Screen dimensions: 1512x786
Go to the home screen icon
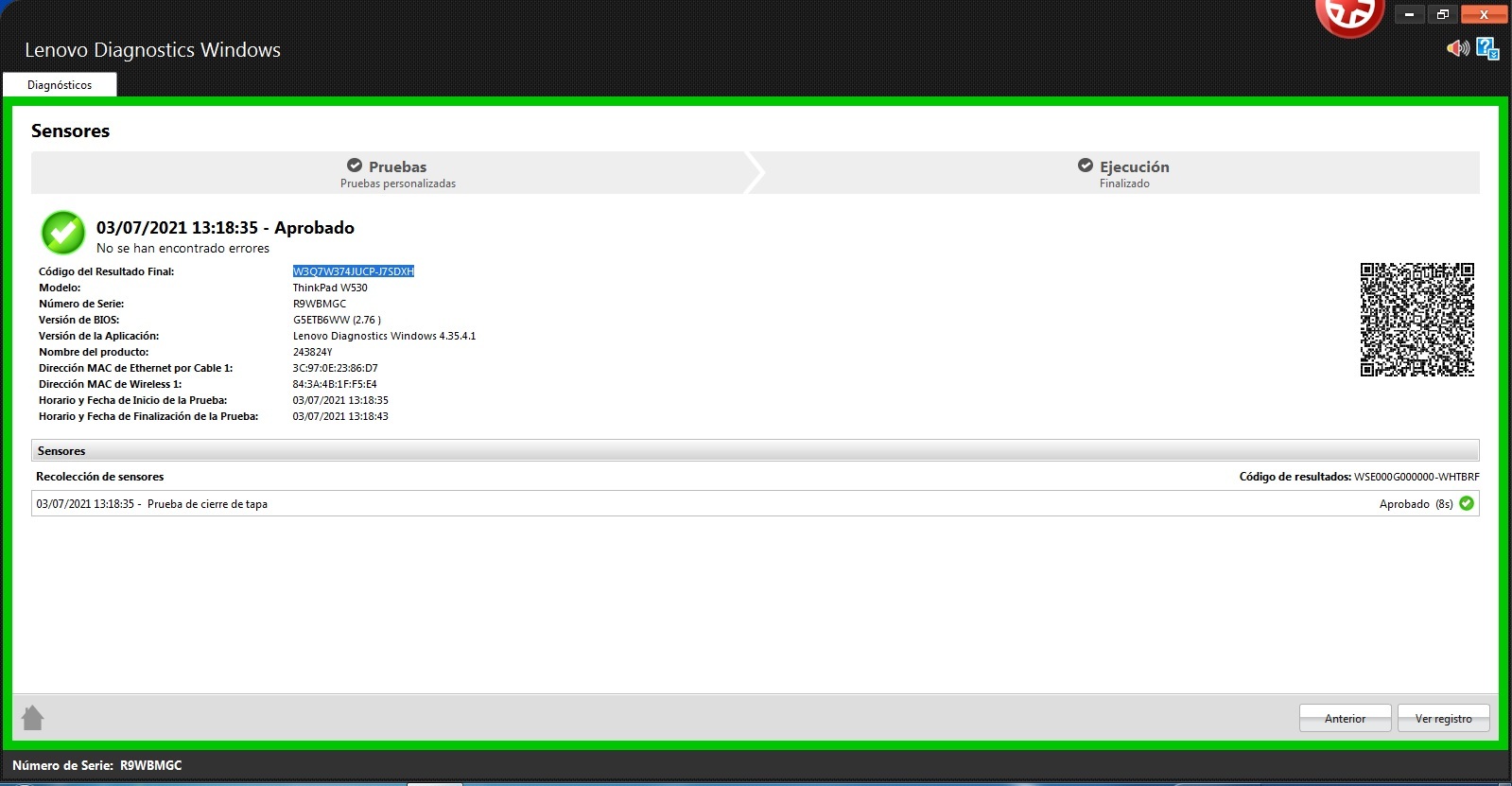(32, 718)
